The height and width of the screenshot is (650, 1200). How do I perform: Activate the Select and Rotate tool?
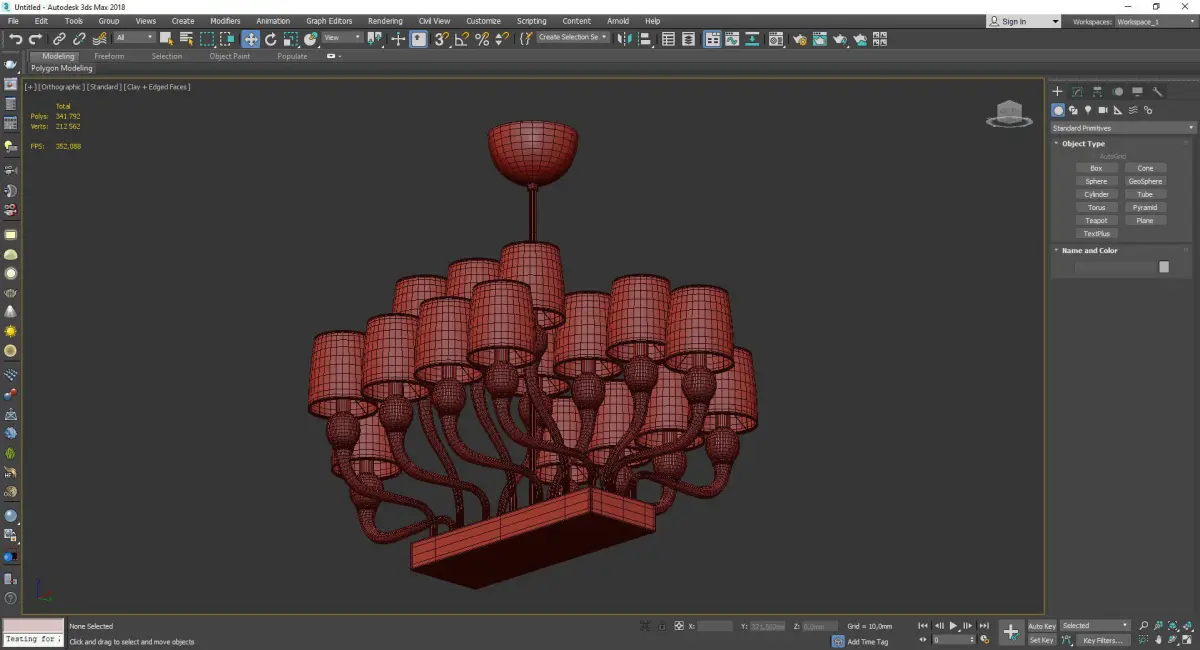[x=270, y=39]
